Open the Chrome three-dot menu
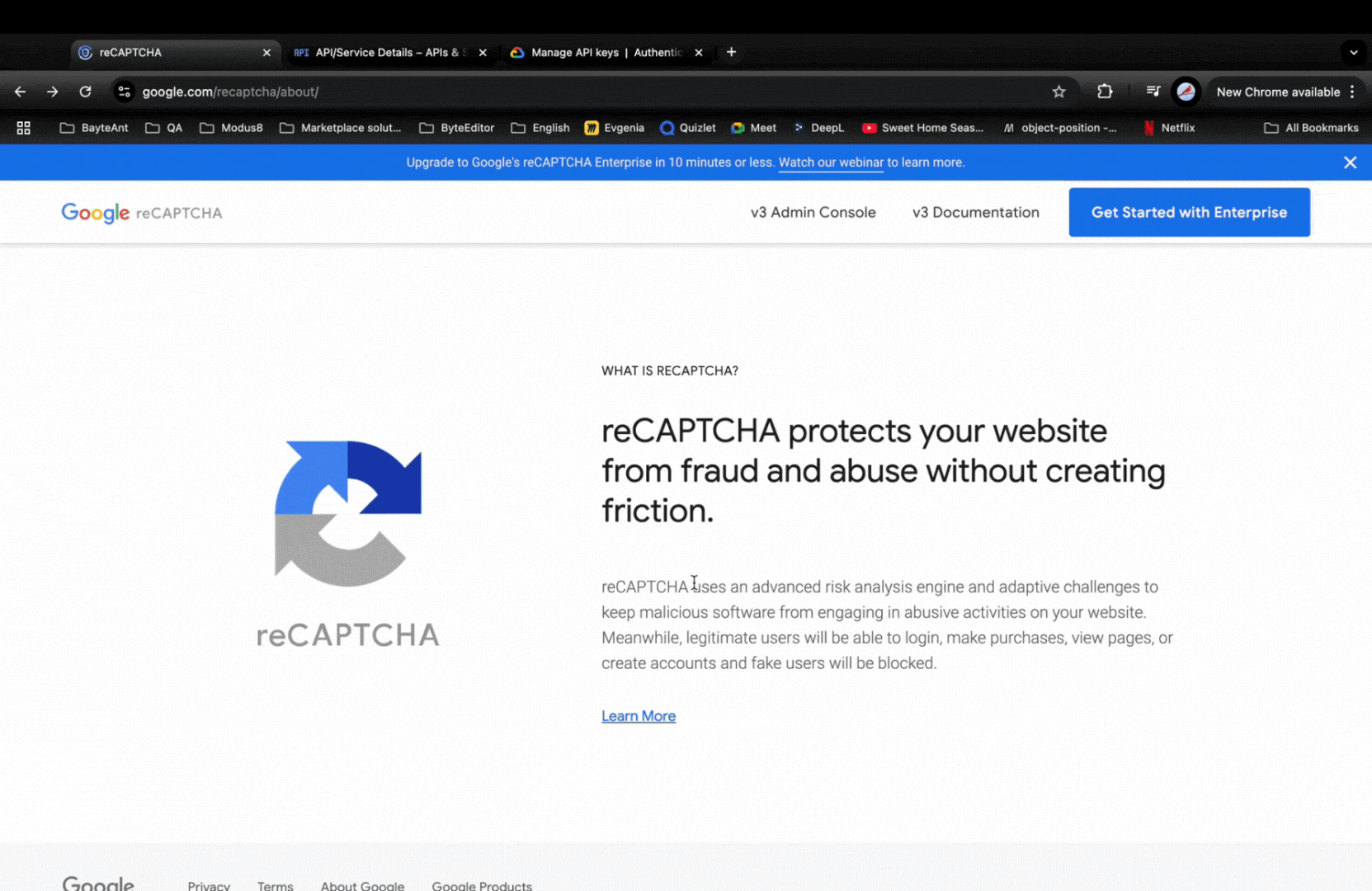1372x891 pixels. 1353,92
